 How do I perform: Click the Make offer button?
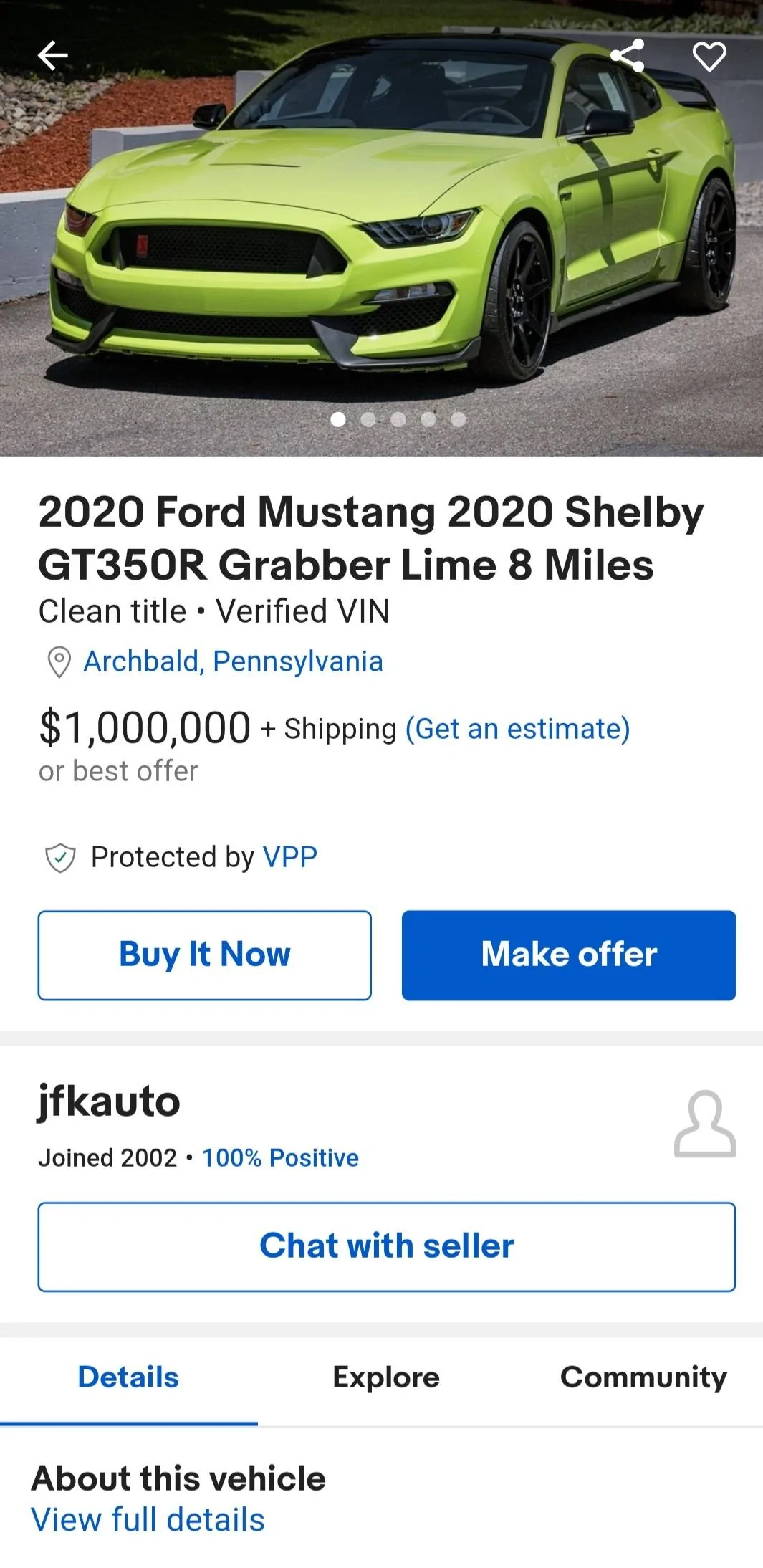[x=569, y=955]
